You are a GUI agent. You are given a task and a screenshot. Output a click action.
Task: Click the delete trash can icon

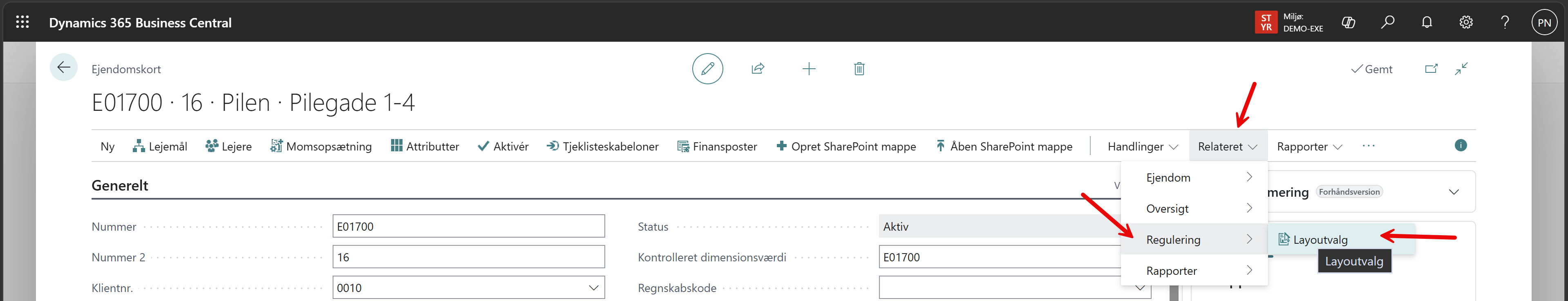[859, 69]
